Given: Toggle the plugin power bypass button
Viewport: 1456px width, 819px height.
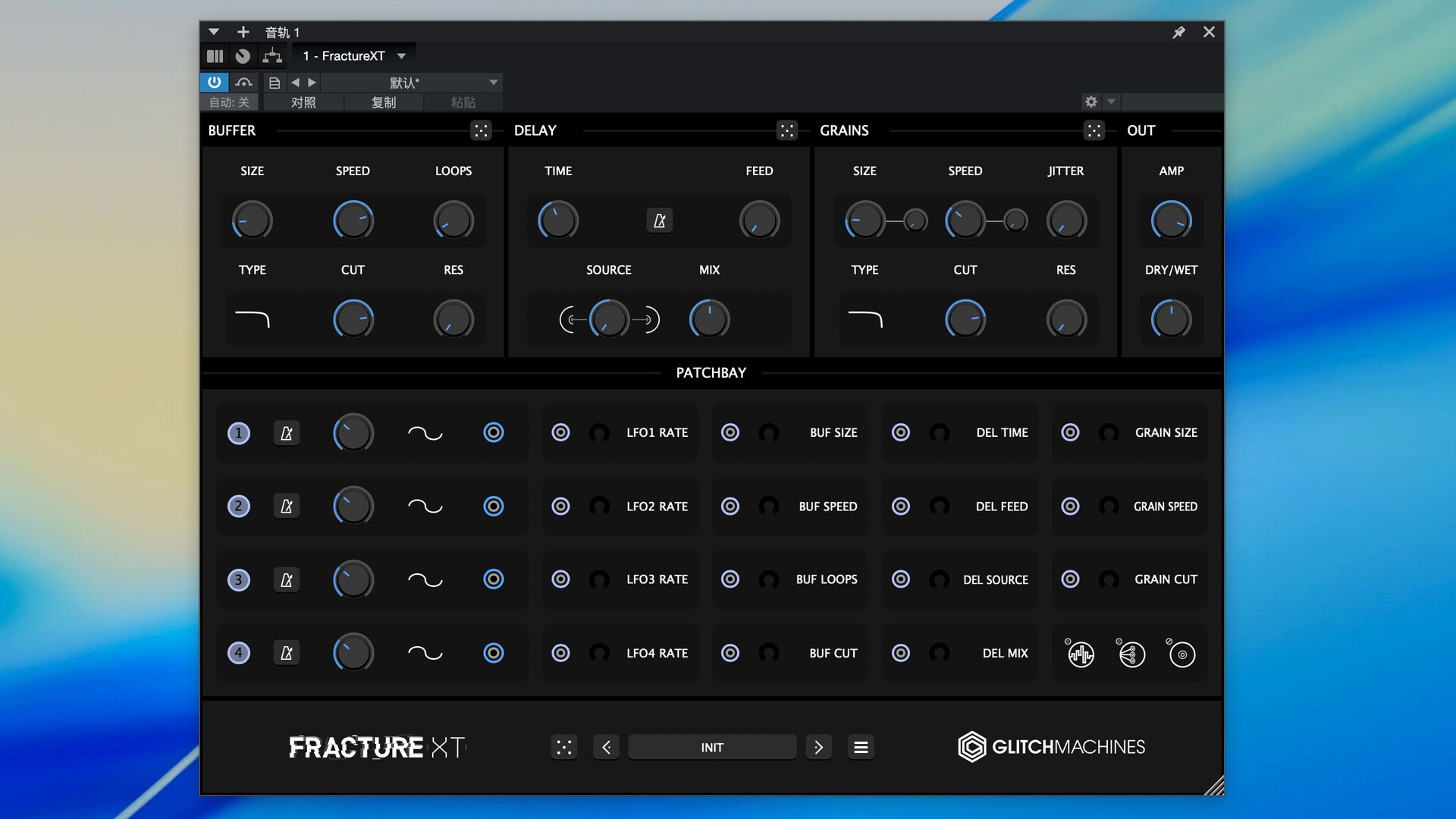Looking at the screenshot, I should click(215, 82).
